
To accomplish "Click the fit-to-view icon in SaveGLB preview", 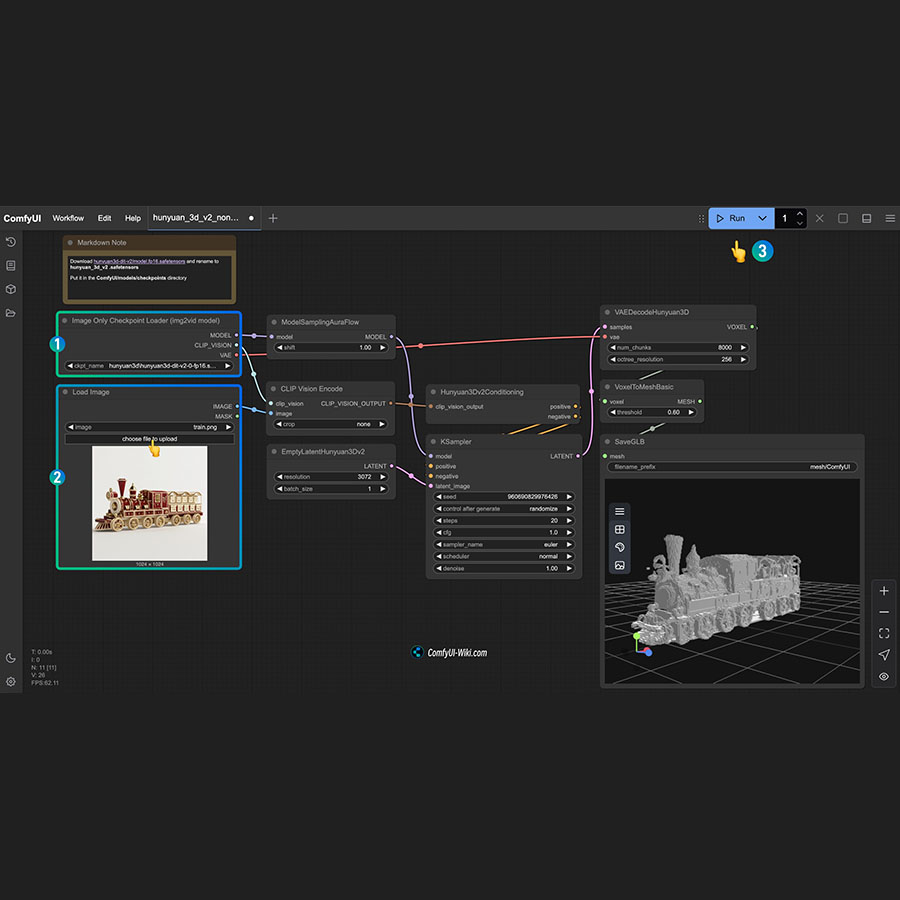I will pyautogui.click(x=884, y=633).
